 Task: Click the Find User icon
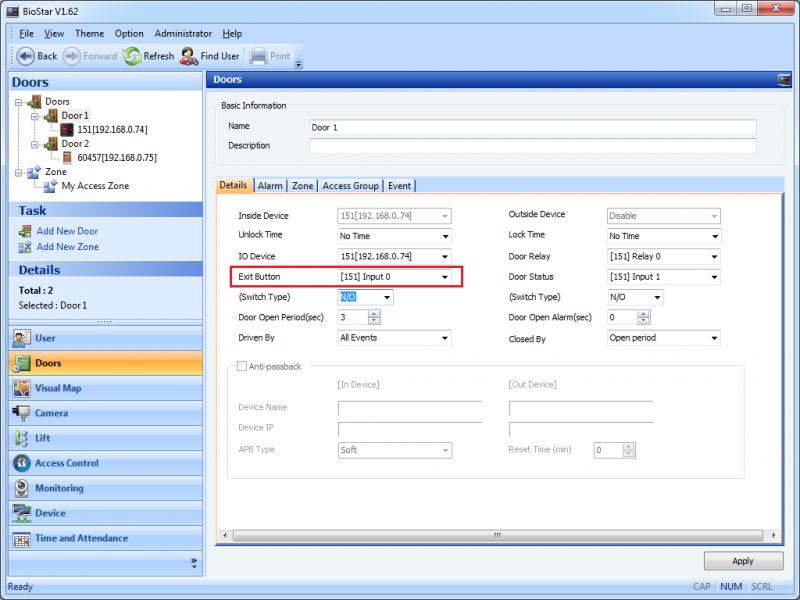188,56
